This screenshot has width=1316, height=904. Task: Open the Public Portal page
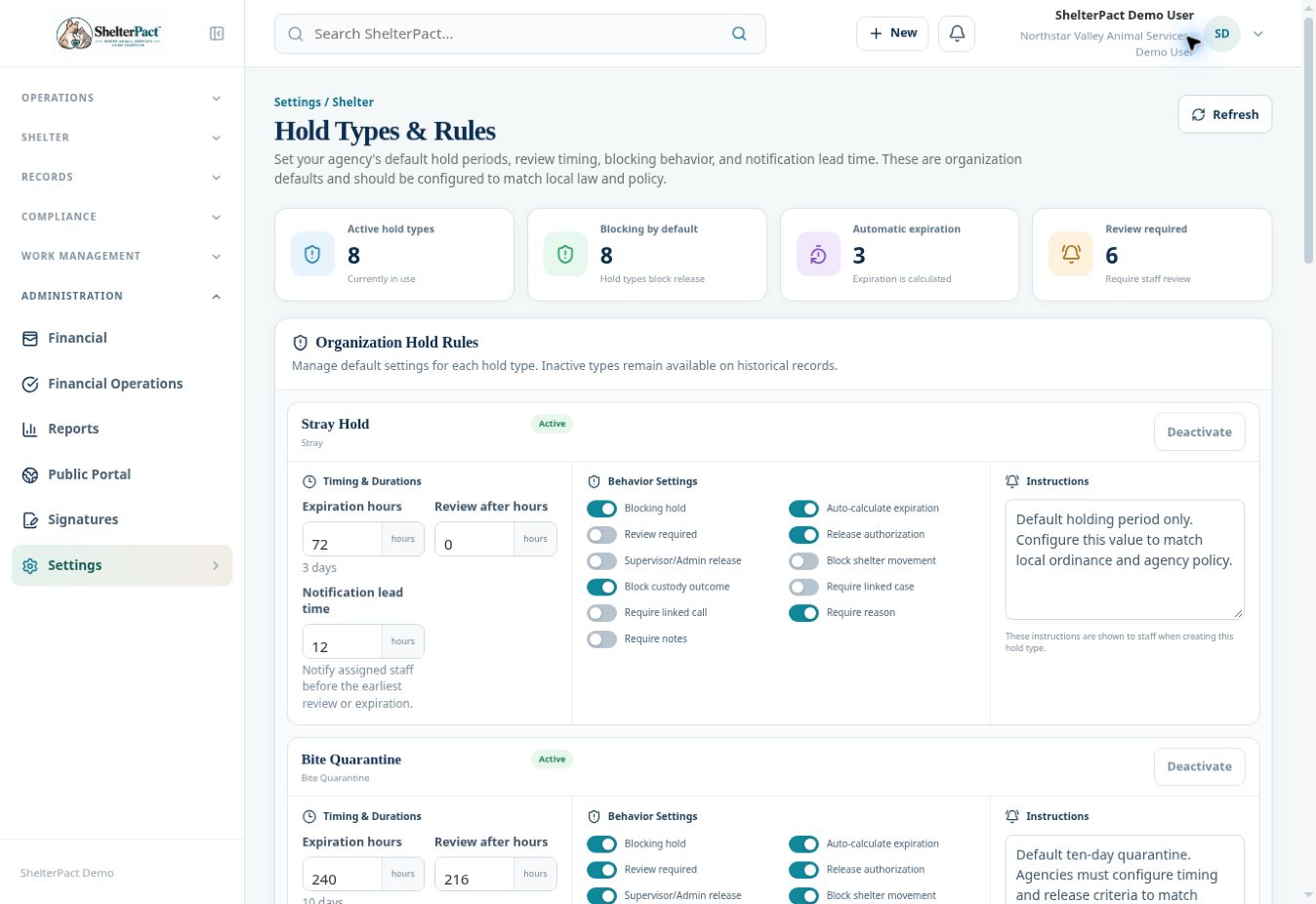click(x=122, y=474)
